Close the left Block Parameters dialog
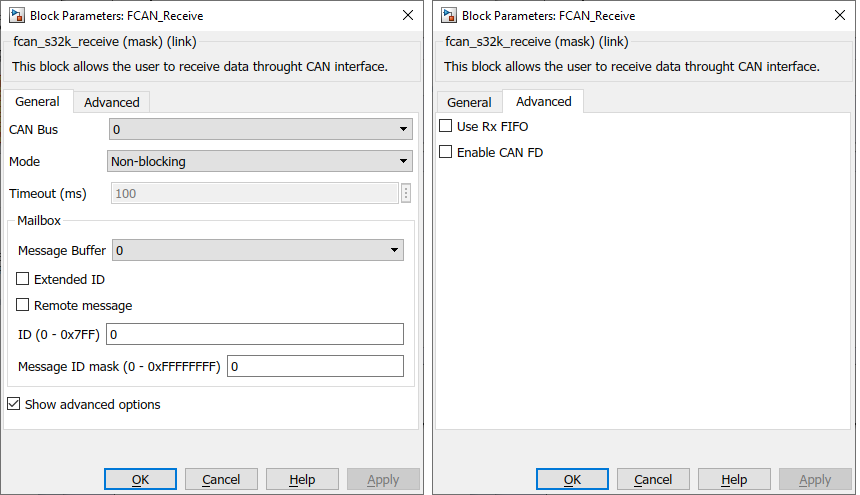The height and width of the screenshot is (495, 860). tap(407, 15)
